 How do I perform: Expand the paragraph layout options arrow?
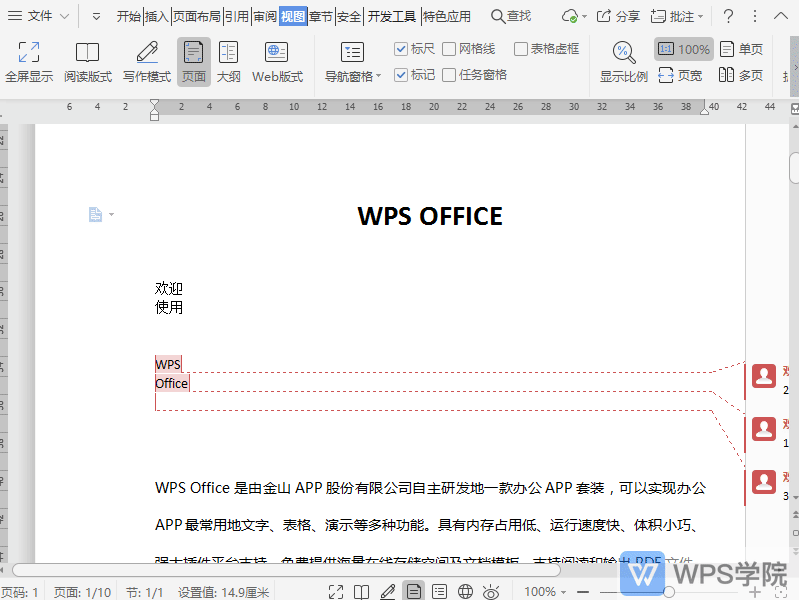click(111, 215)
